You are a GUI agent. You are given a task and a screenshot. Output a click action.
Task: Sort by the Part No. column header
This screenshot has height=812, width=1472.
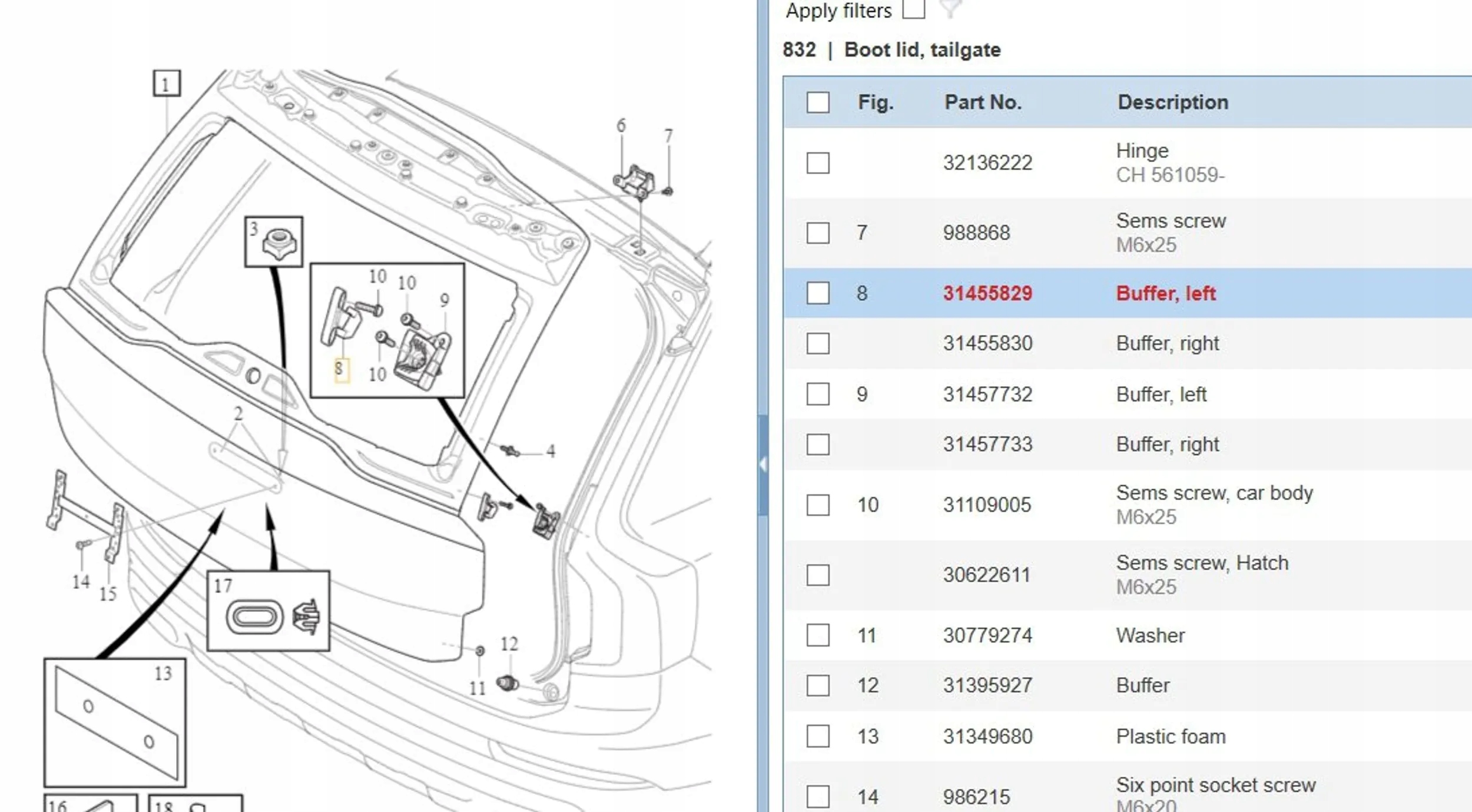[x=983, y=102]
